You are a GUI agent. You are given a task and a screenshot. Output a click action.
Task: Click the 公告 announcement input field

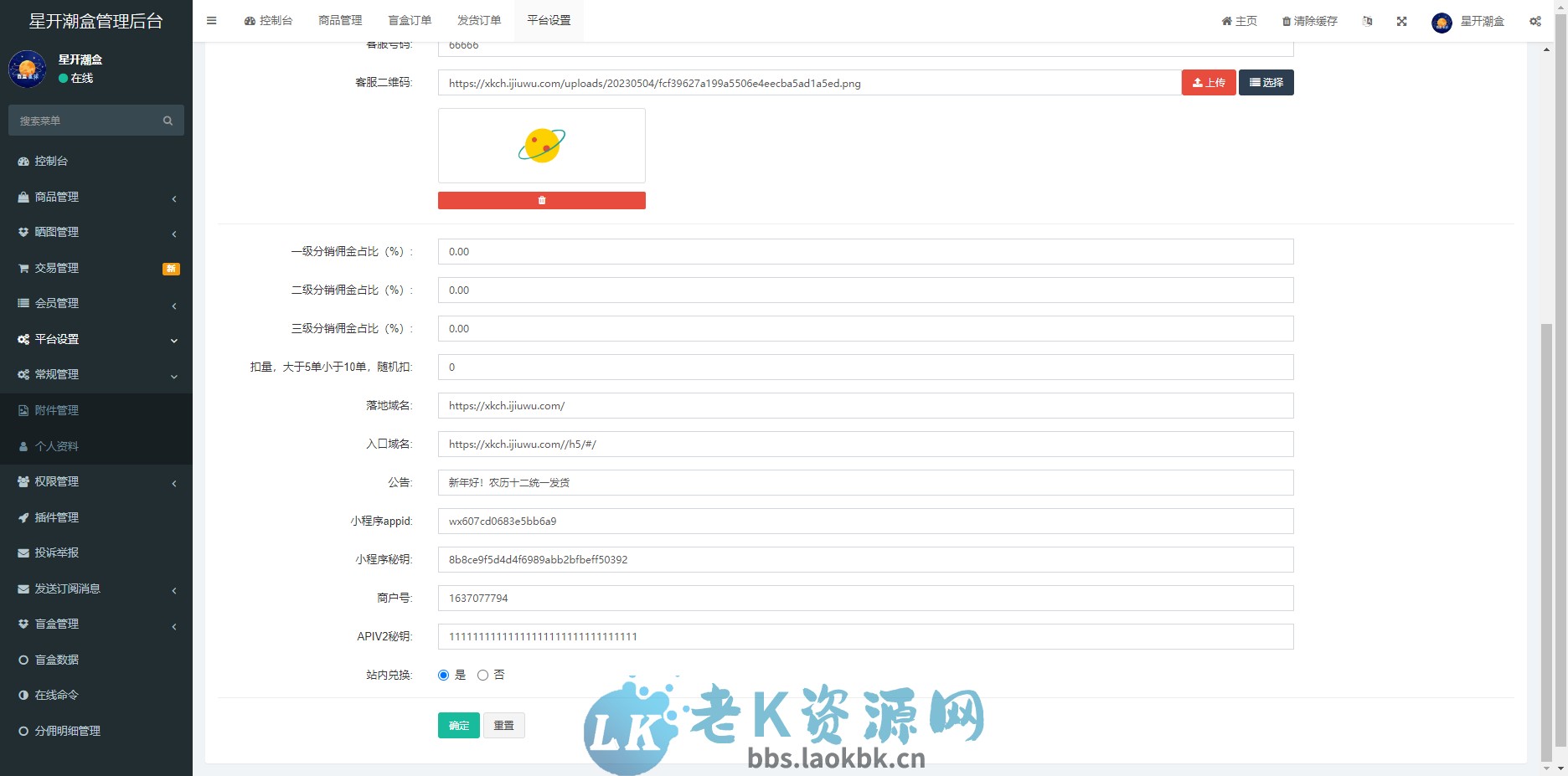tap(864, 482)
